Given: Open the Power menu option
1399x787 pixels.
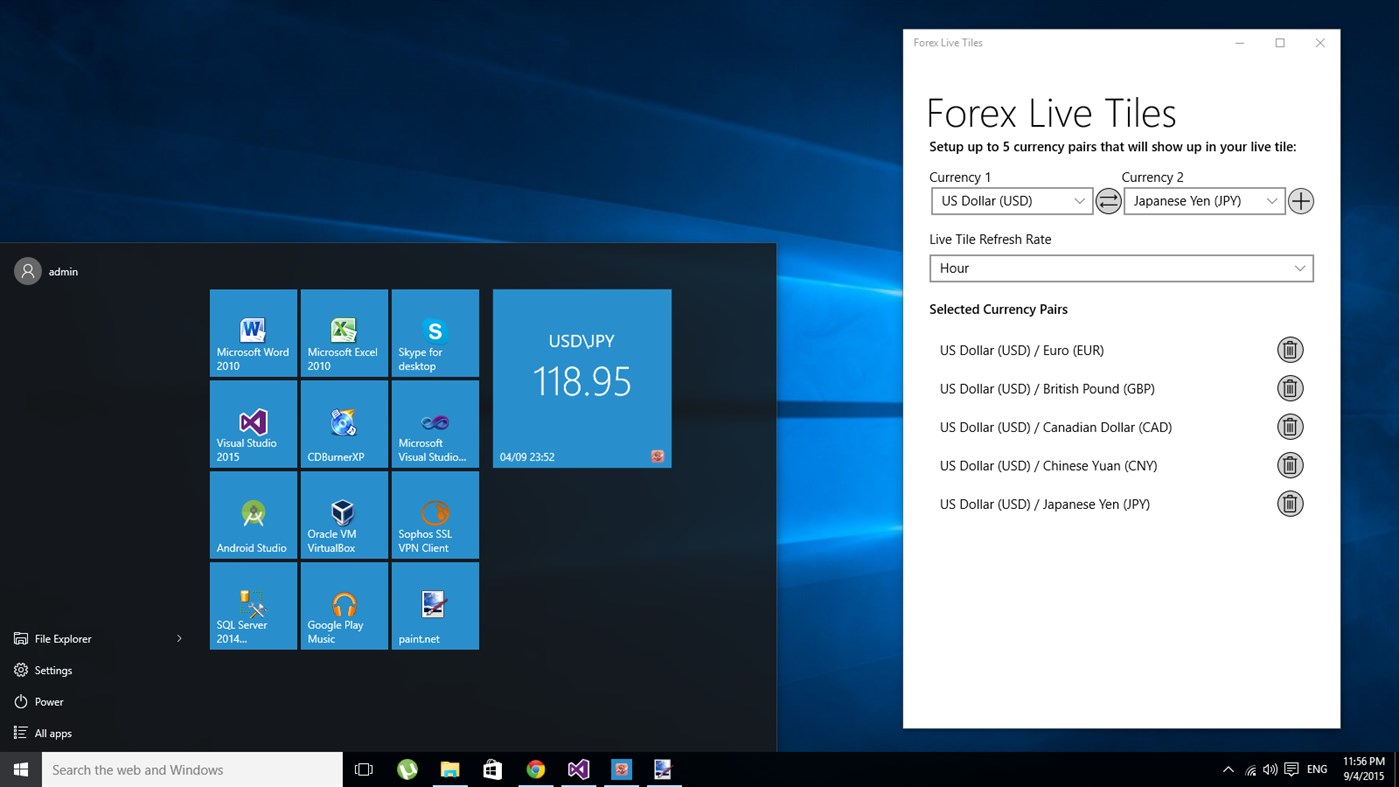Looking at the screenshot, I should click(x=47, y=701).
